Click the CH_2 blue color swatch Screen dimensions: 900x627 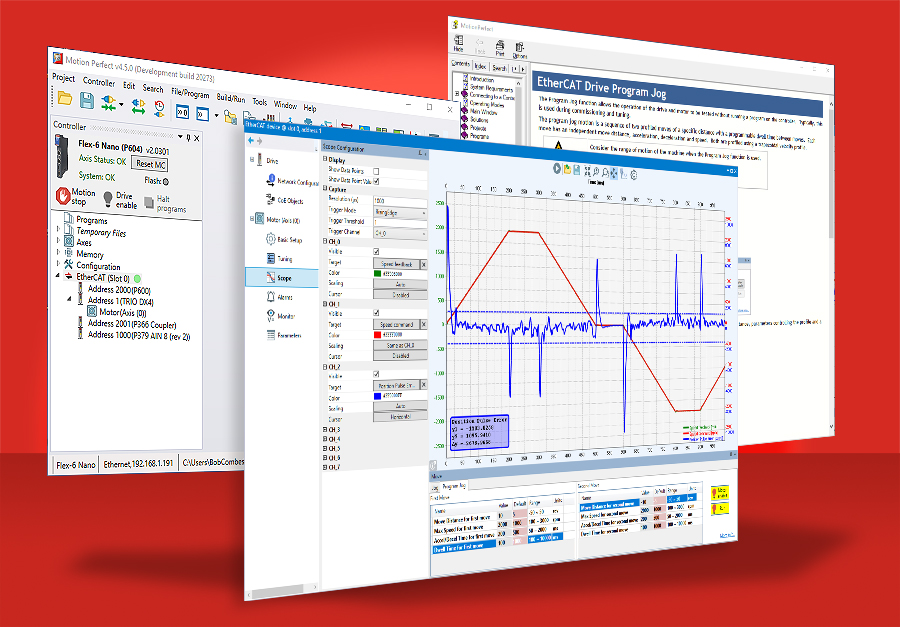[377, 396]
